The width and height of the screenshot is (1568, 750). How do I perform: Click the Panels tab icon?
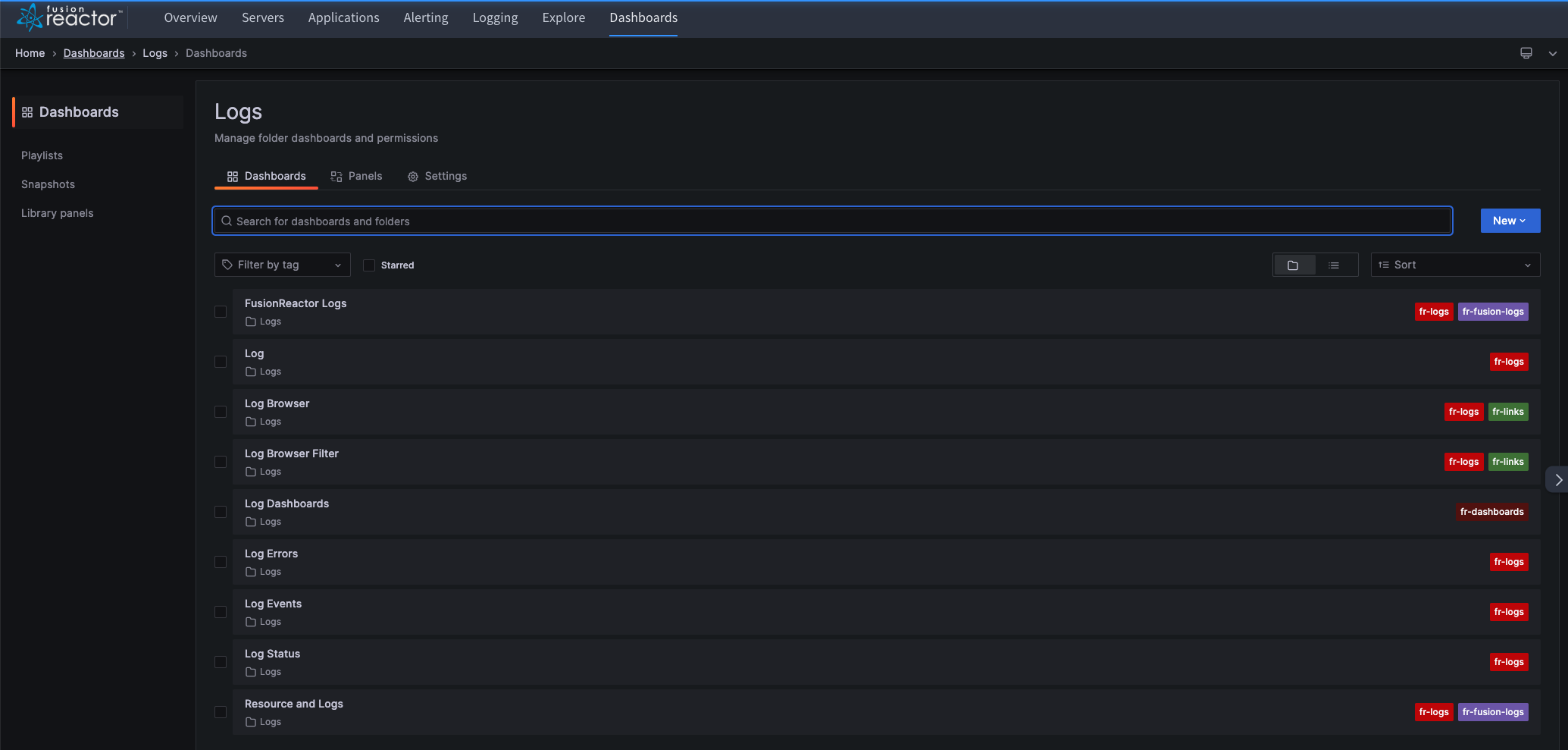[x=336, y=177]
